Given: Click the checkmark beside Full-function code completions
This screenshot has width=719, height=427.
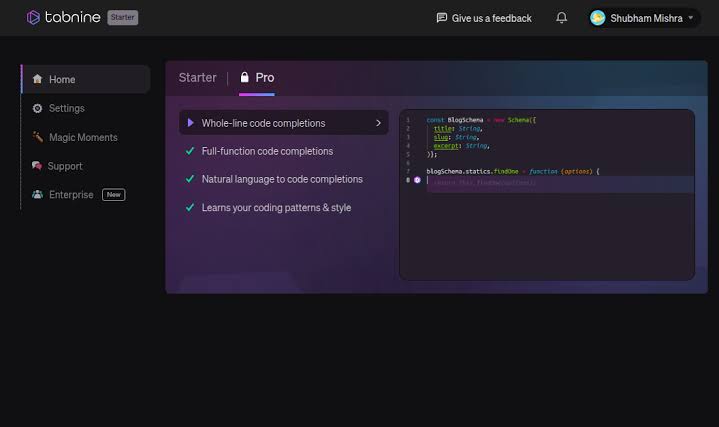Looking at the screenshot, I should point(190,151).
